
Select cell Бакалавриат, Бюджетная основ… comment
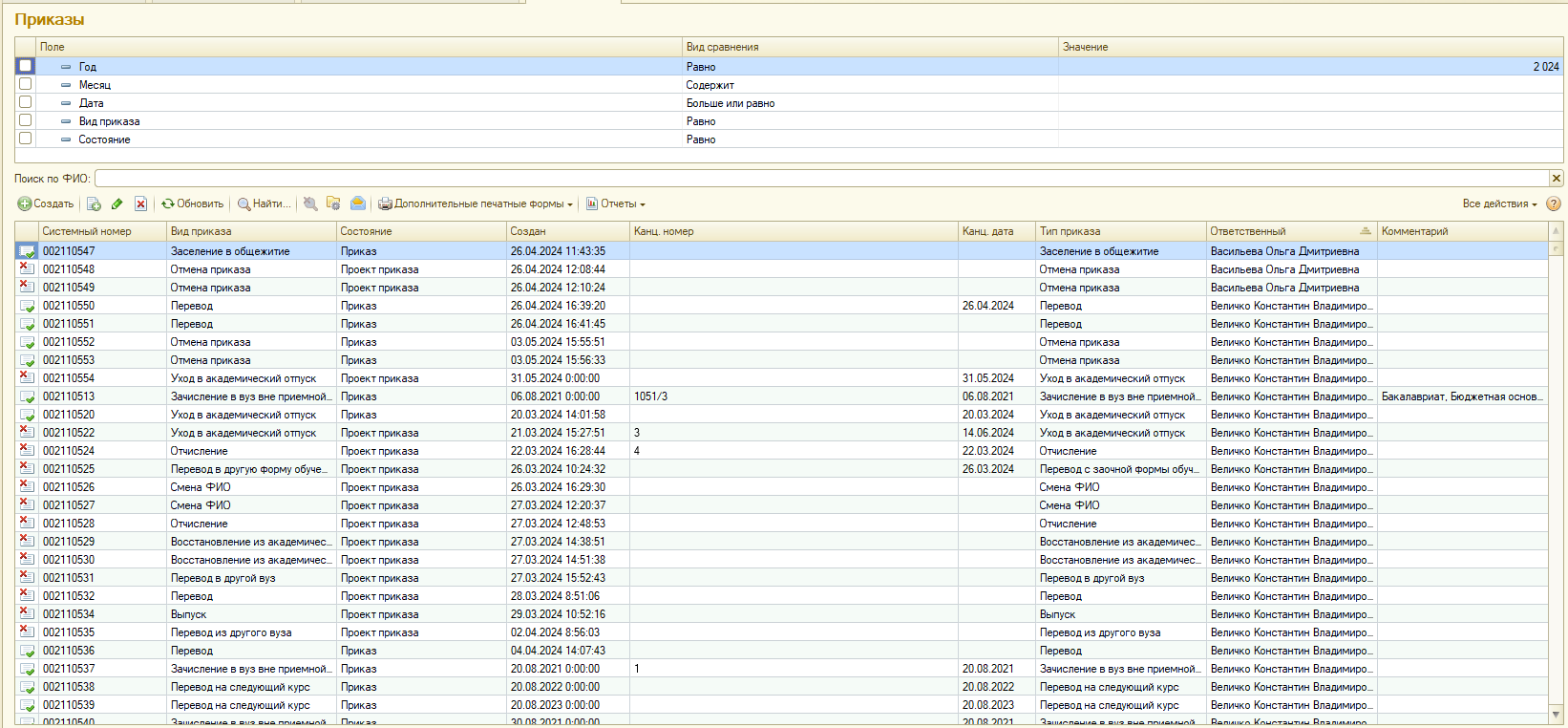click(x=1462, y=396)
